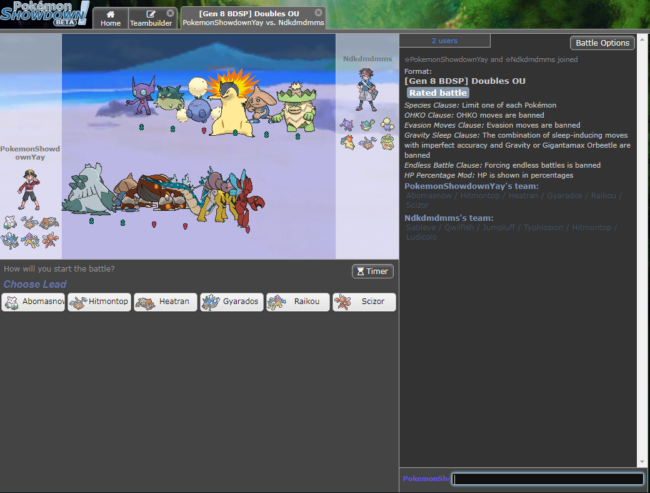Image resolution: width=650 pixels, height=493 pixels.
Task: Click into the battle chat input box
Action: coord(547,479)
